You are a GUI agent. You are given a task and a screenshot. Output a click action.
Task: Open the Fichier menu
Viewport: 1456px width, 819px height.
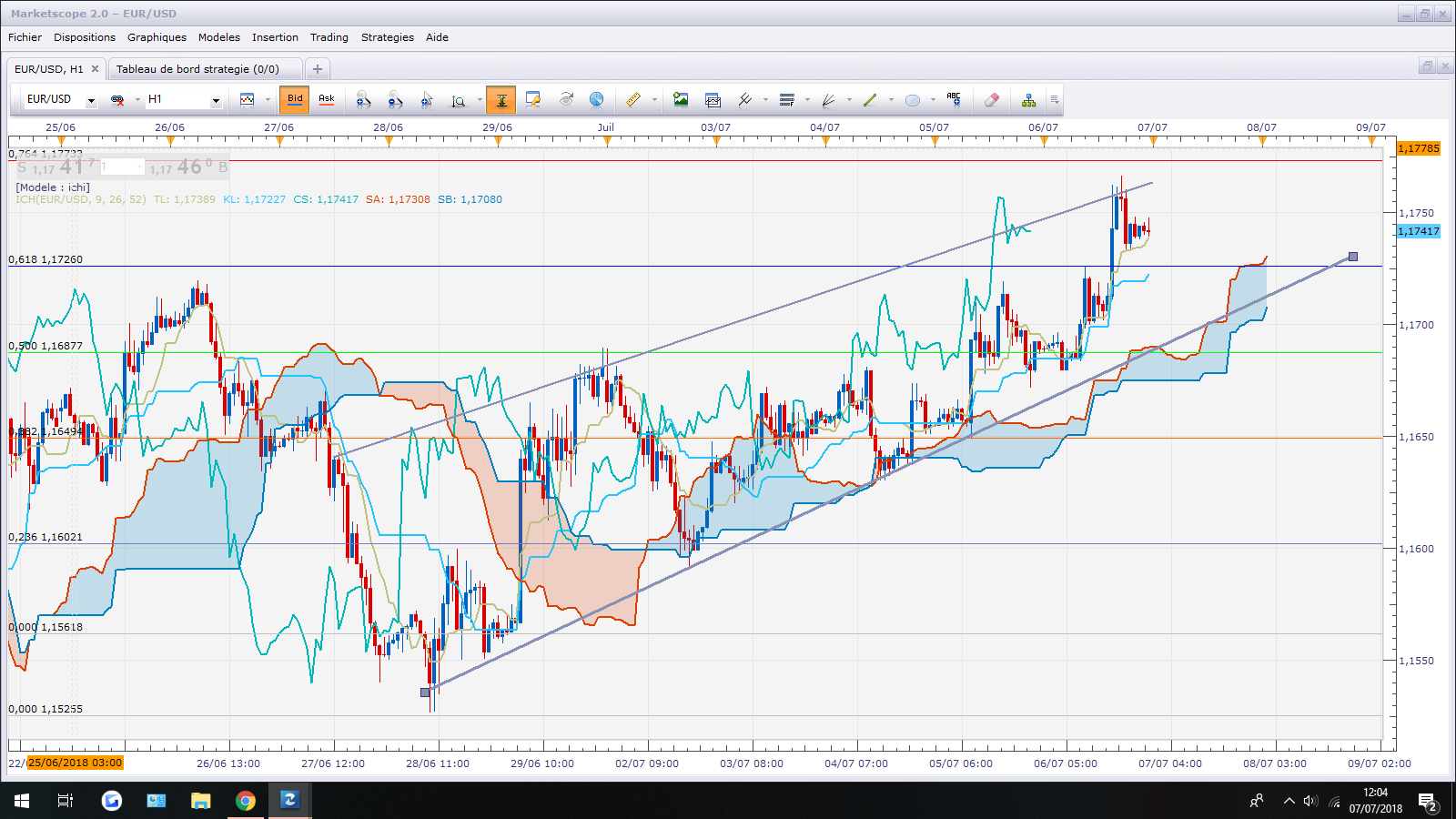(x=25, y=37)
